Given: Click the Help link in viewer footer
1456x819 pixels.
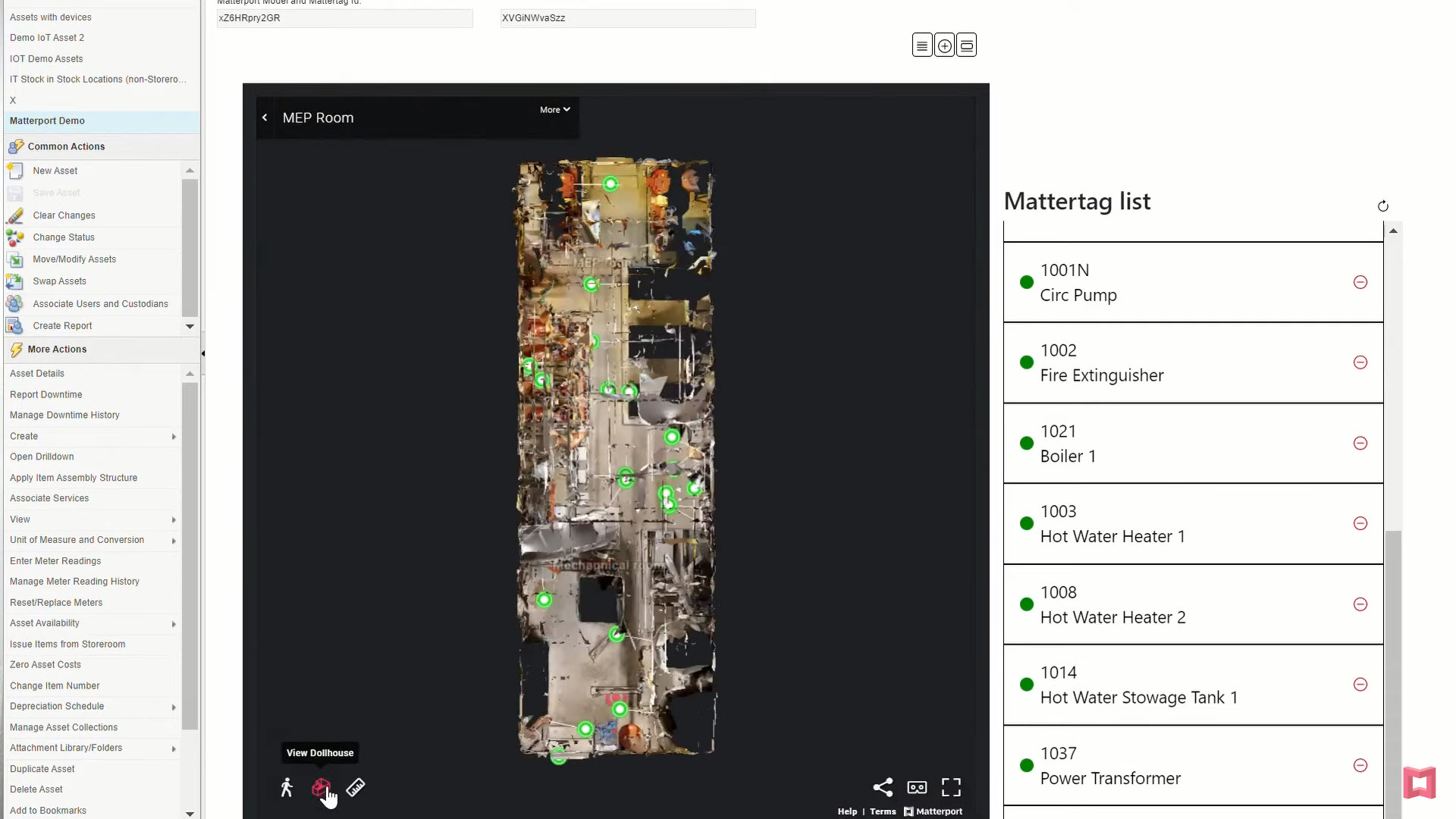Looking at the screenshot, I should 847,811.
